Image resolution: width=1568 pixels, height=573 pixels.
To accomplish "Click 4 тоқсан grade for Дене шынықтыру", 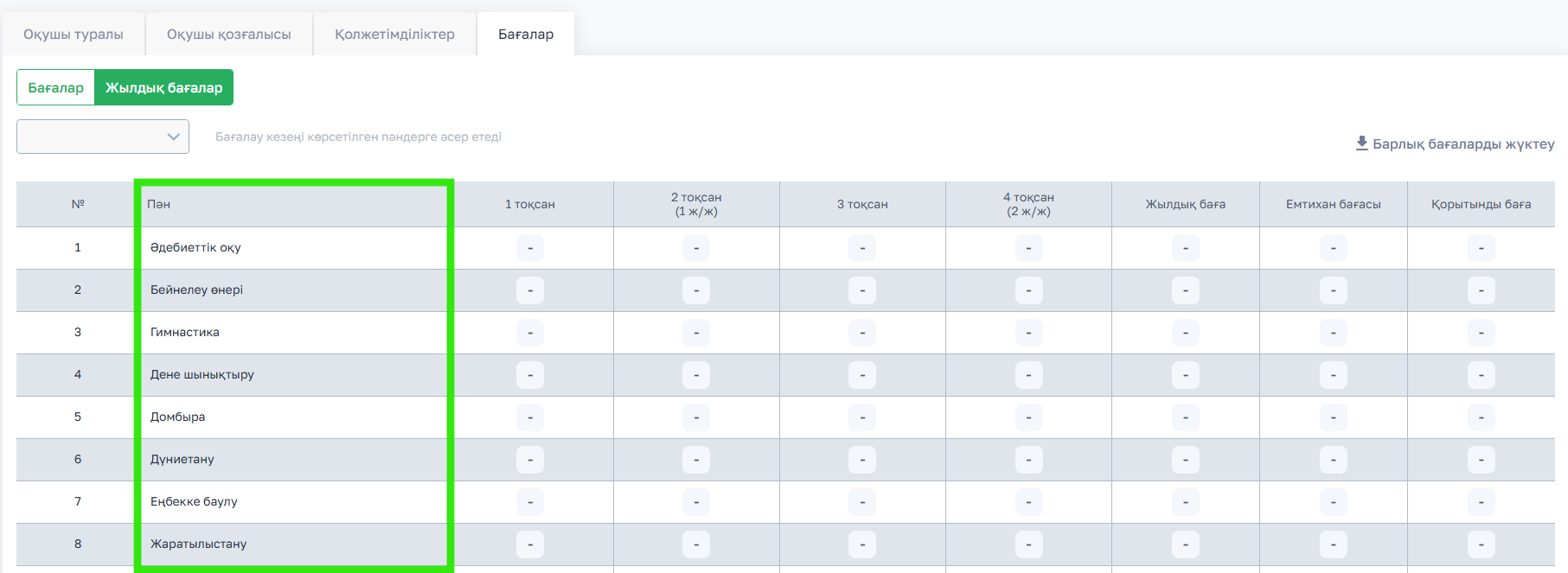I will (1028, 375).
